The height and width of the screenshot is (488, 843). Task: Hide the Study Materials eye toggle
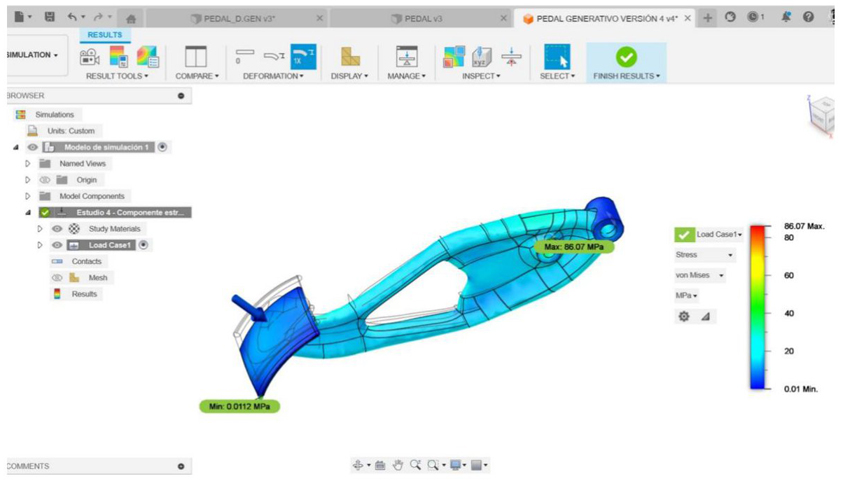pyautogui.click(x=57, y=229)
